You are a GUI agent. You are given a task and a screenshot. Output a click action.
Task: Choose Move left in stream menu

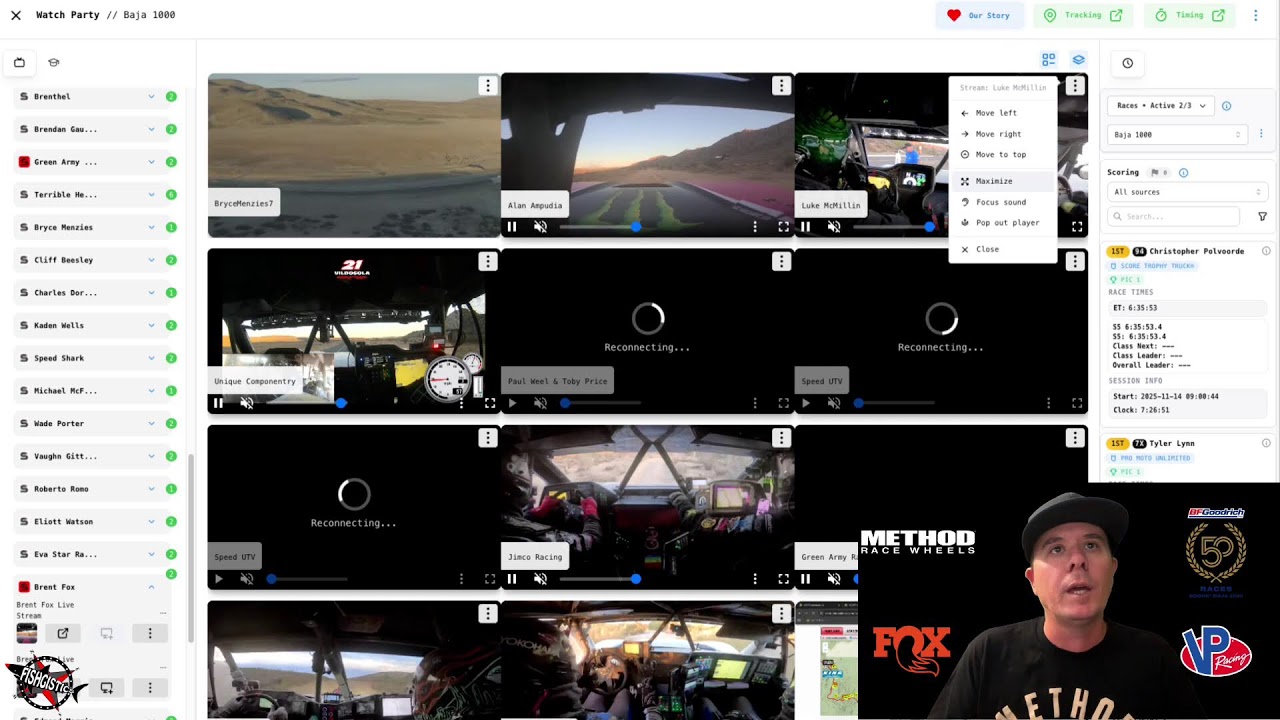click(1002, 113)
